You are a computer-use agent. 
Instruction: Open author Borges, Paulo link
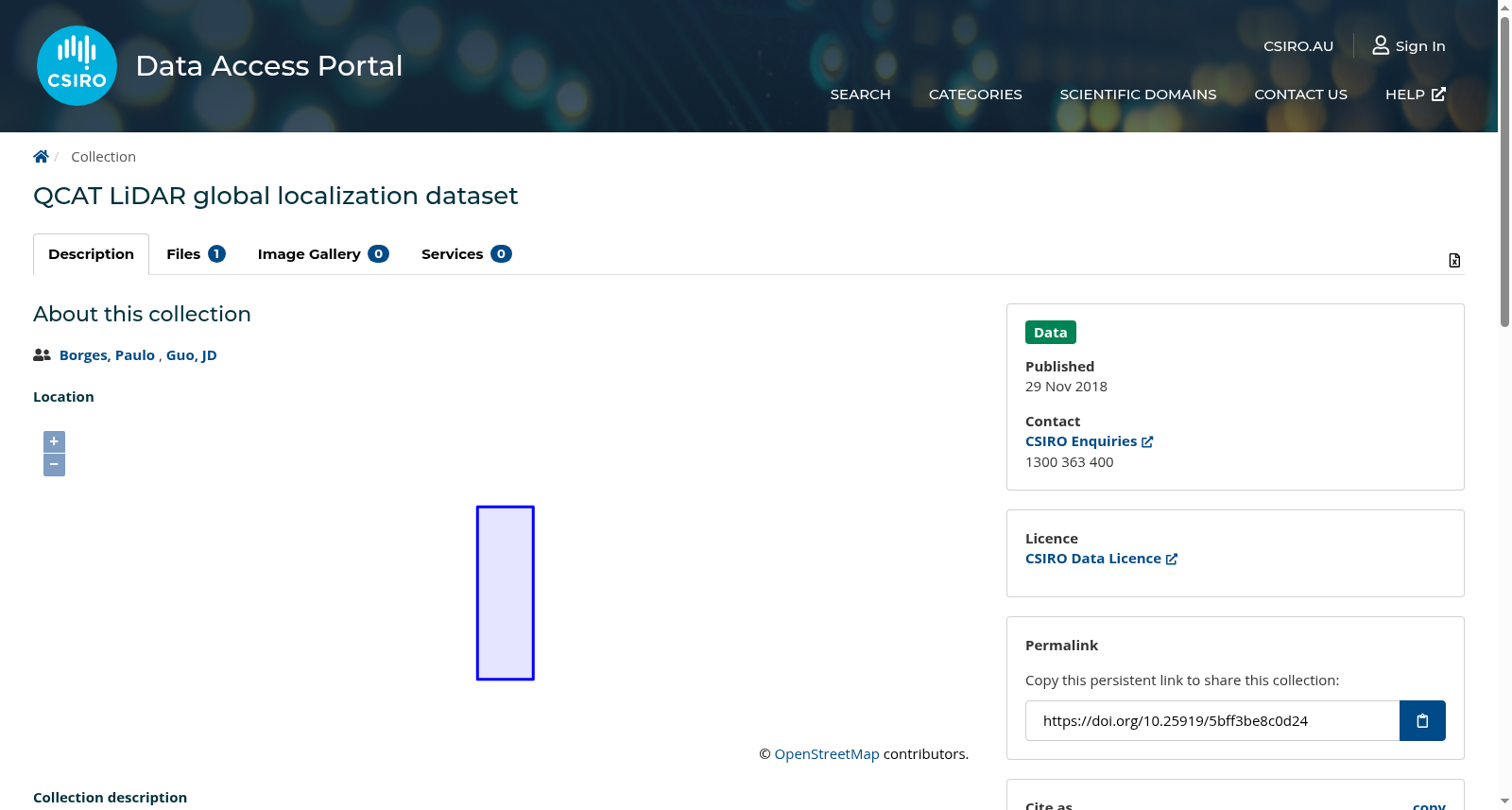(x=107, y=355)
